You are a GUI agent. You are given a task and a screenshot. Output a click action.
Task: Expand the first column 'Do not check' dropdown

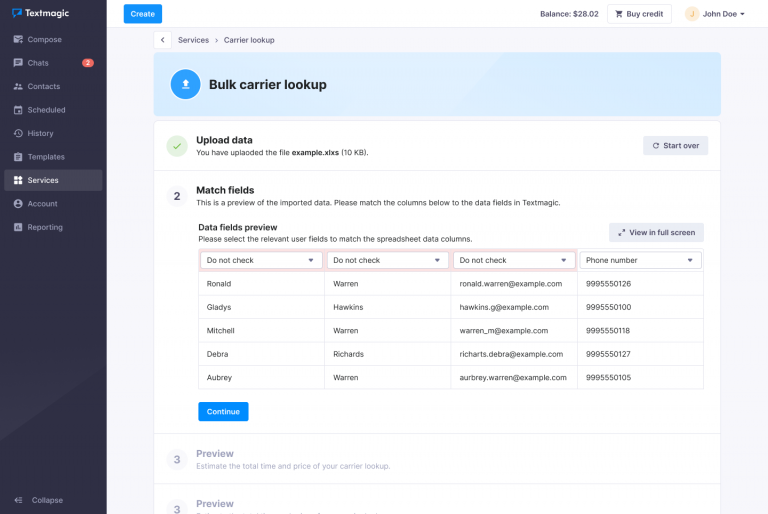[x=262, y=260]
